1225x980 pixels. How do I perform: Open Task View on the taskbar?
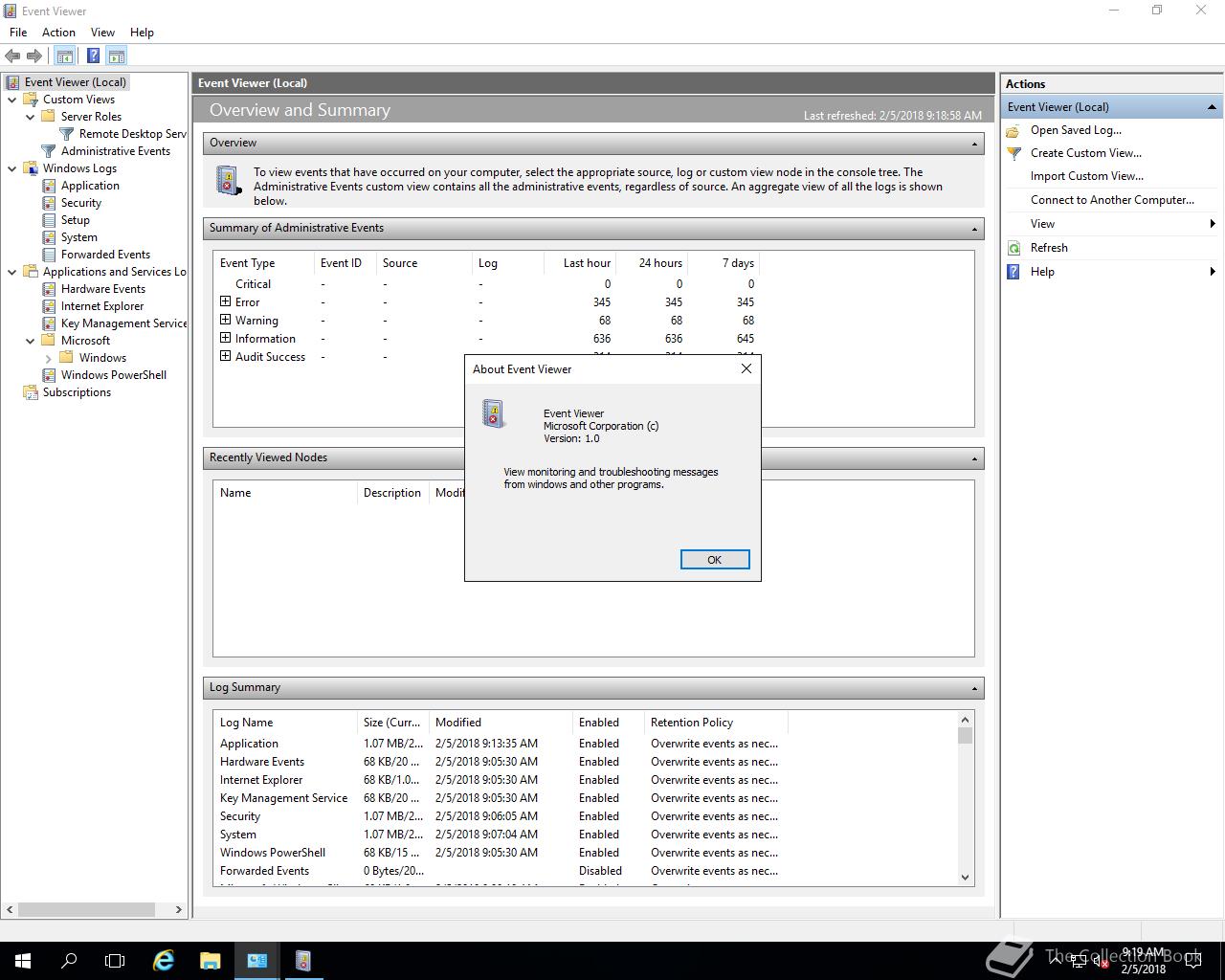point(115,961)
